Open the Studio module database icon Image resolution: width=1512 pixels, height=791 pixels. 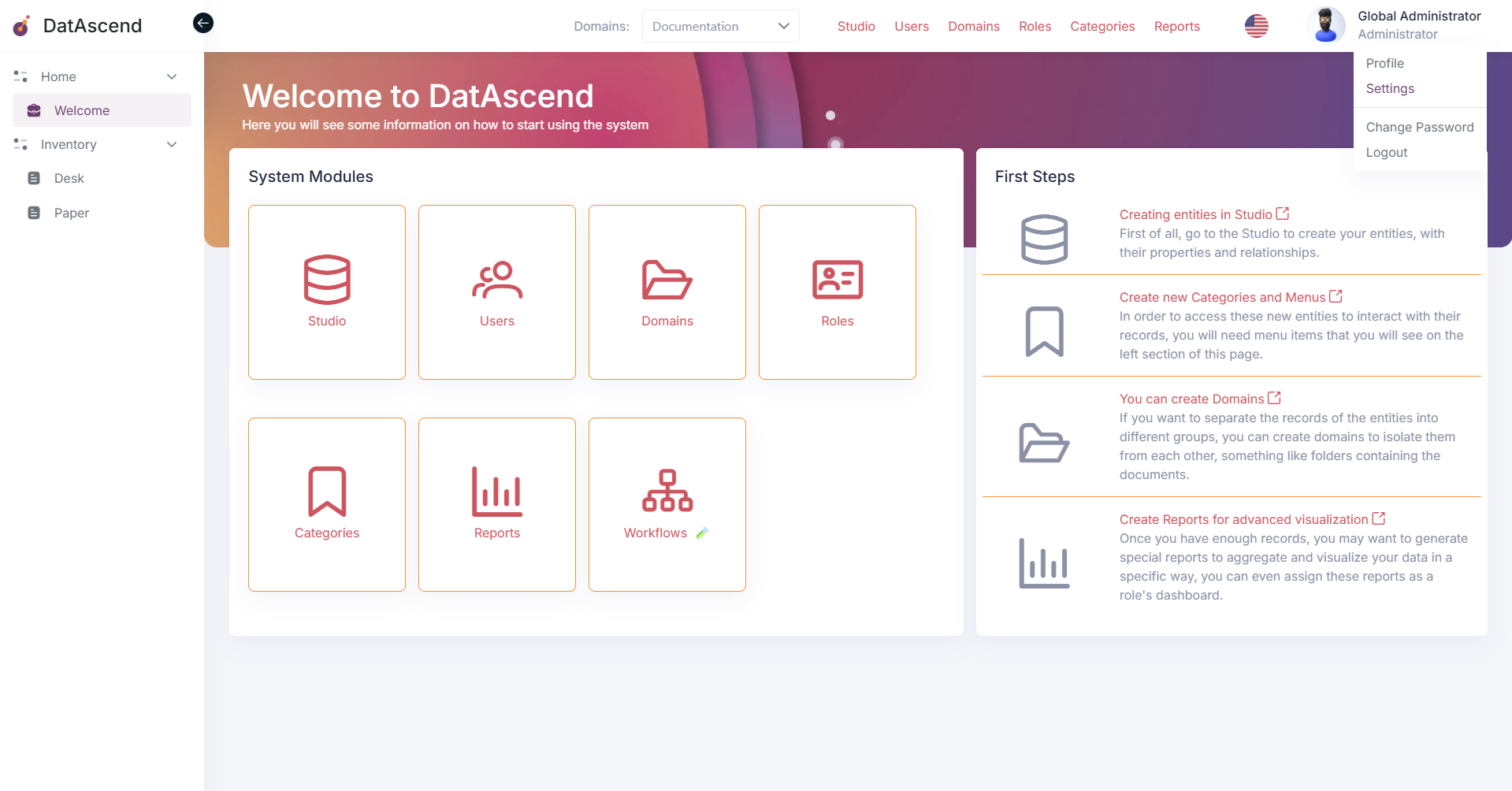[327, 280]
